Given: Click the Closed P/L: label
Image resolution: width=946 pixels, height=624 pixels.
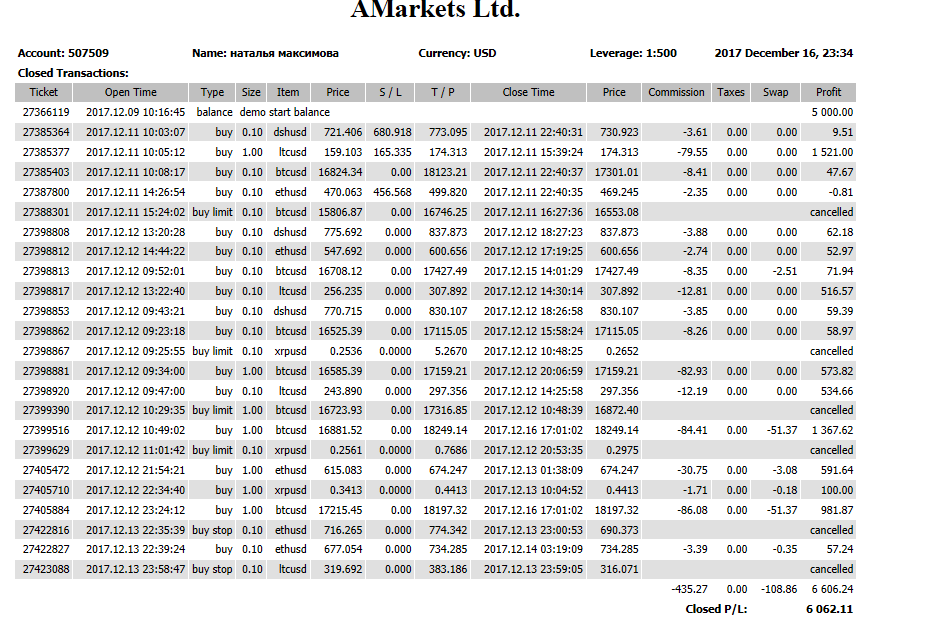Looking at the screenshot, I should [716, 609].
